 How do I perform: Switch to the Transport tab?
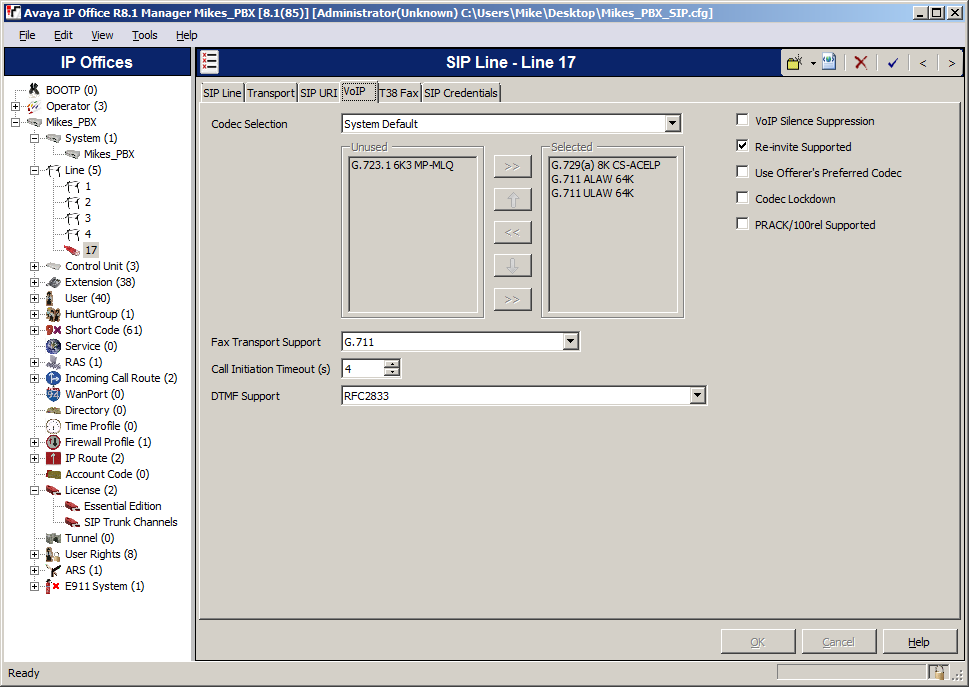[271, 93]
